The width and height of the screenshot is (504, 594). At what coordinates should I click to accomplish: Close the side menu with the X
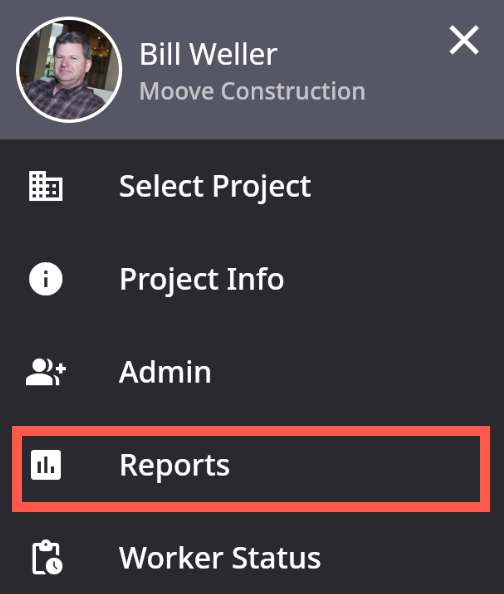point(464,40)
